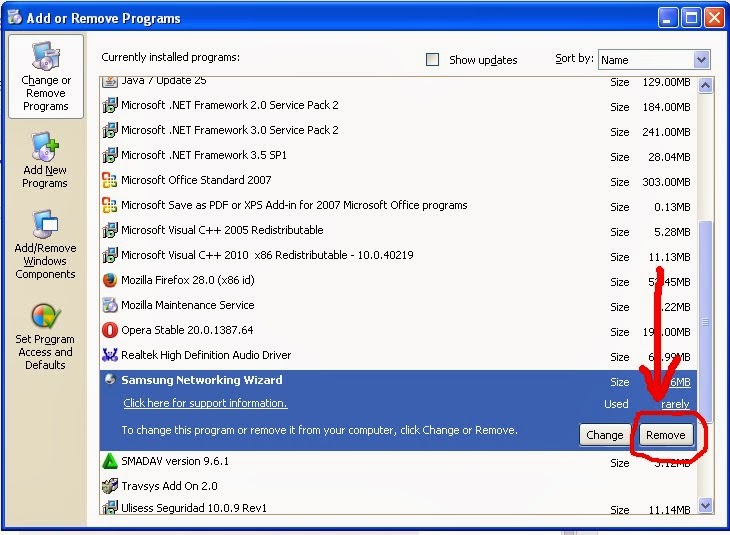Viewport: 730px width, 535px height.
Task: Click the Realtek Audio Driver icon
Action: (110, 355)
